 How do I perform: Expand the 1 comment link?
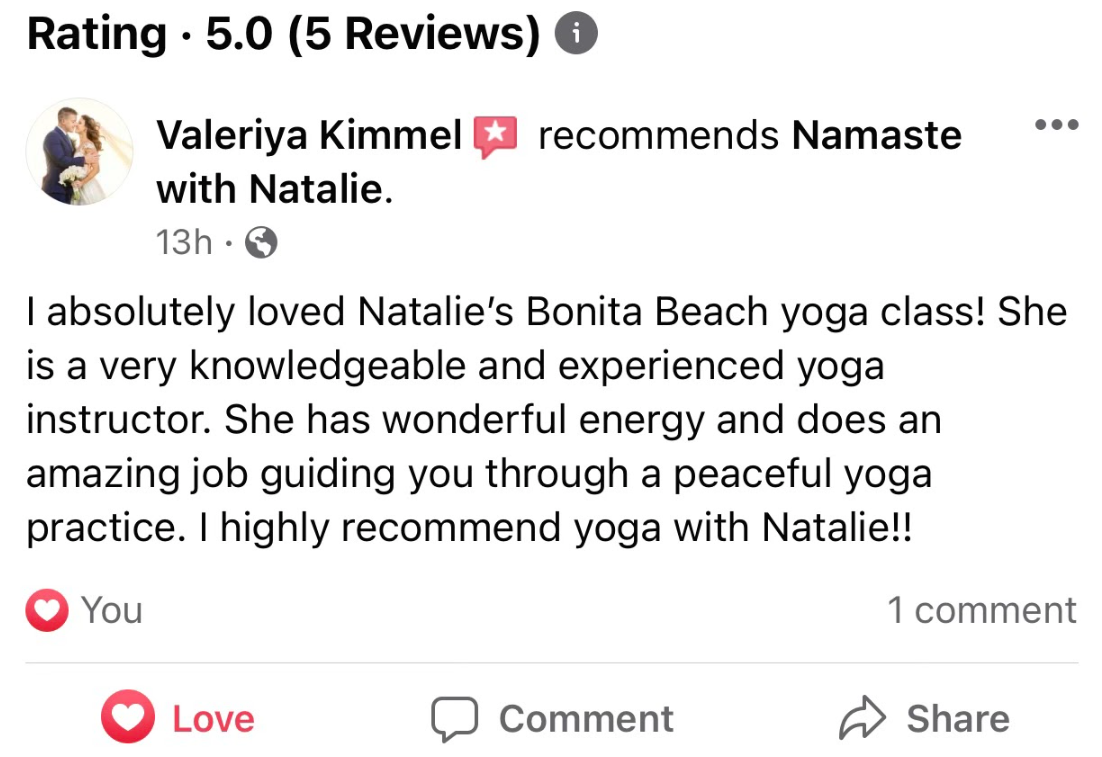tap(981, 610)
